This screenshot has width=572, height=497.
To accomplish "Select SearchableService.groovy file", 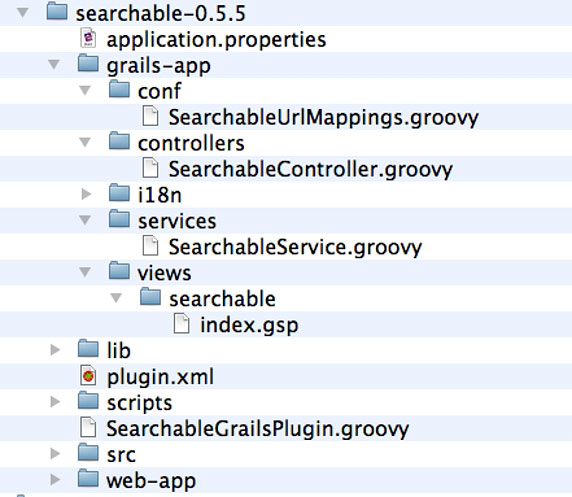I will click(295, 247).
